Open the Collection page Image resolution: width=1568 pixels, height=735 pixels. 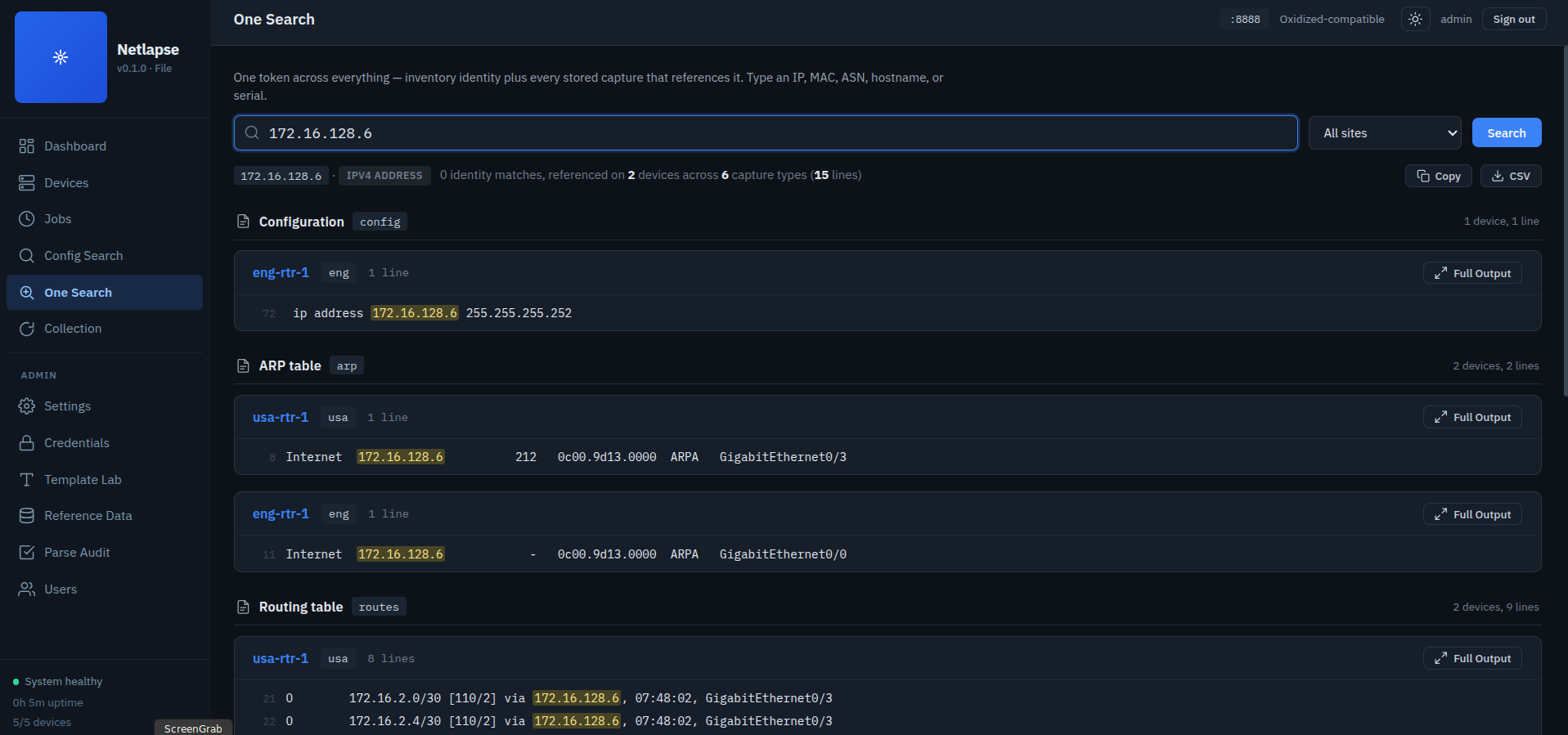105,329
